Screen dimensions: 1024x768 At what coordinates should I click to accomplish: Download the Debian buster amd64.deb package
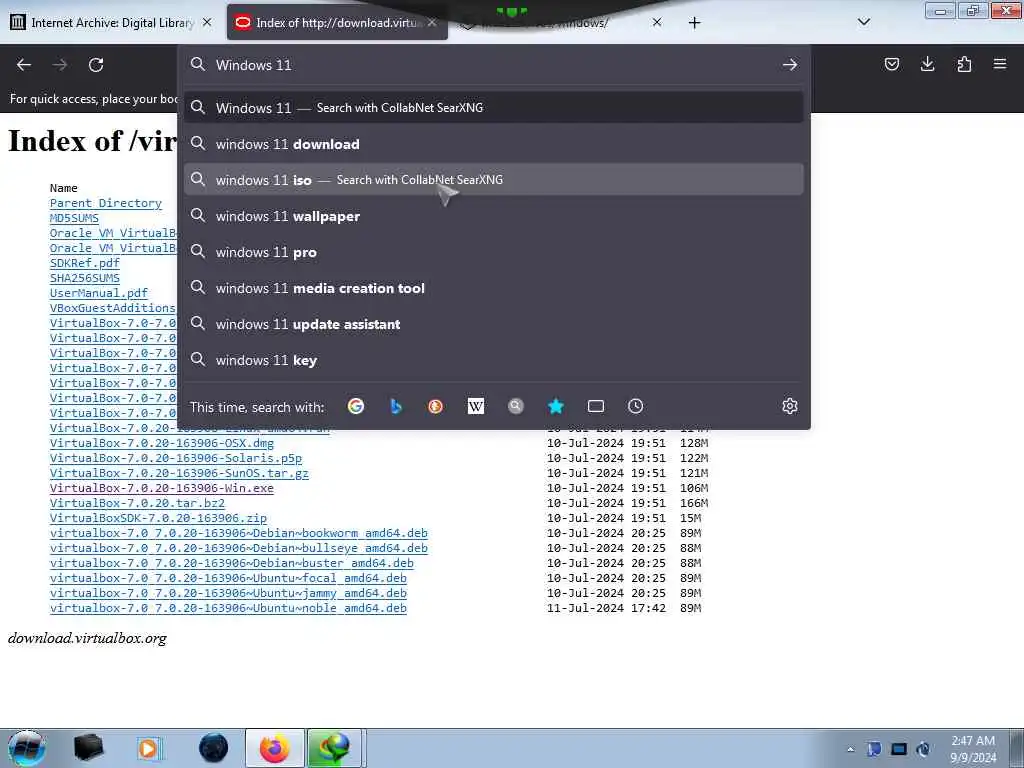pyautogui.click(x=232, y=564)
